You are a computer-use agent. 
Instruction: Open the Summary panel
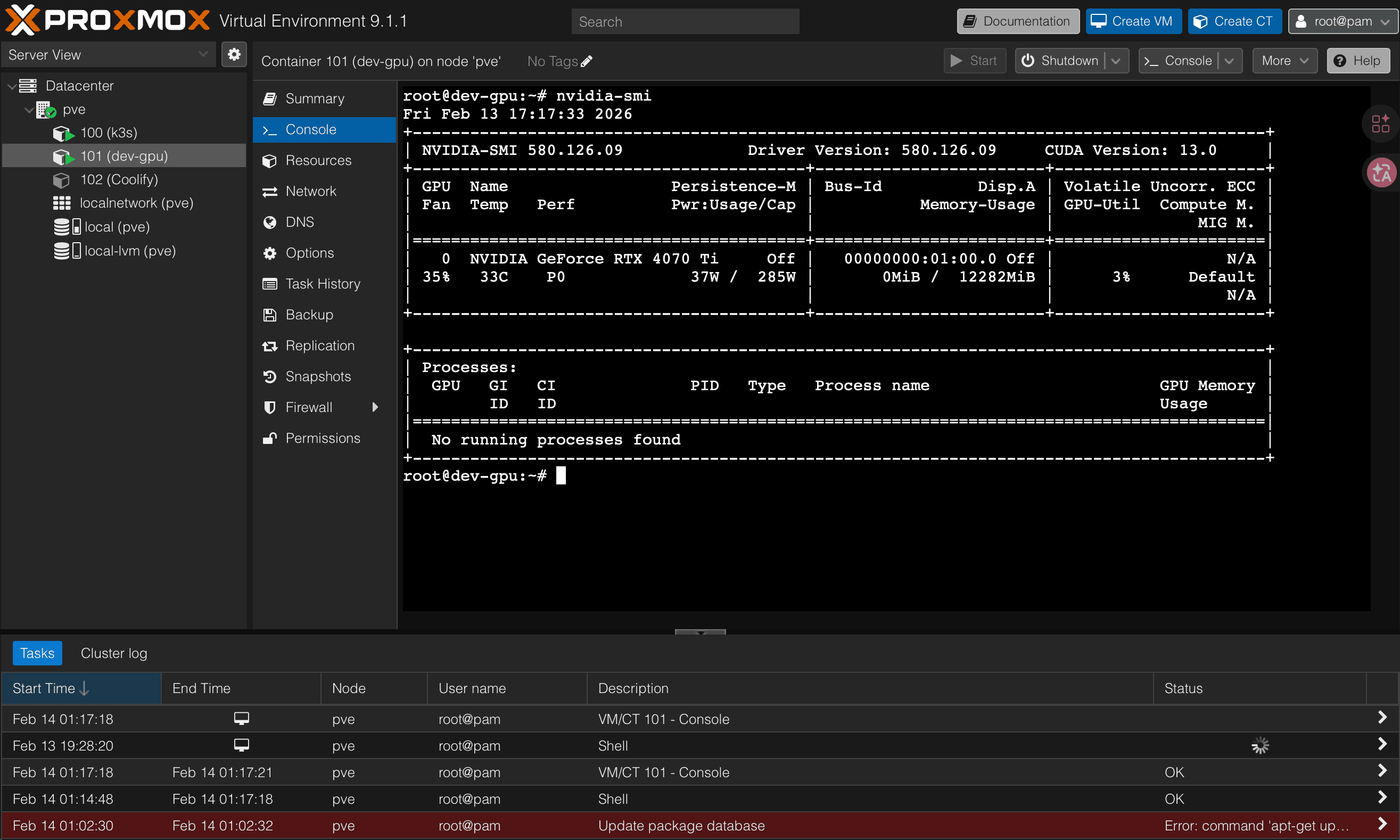pyautogui.click(x=324, y=98)
